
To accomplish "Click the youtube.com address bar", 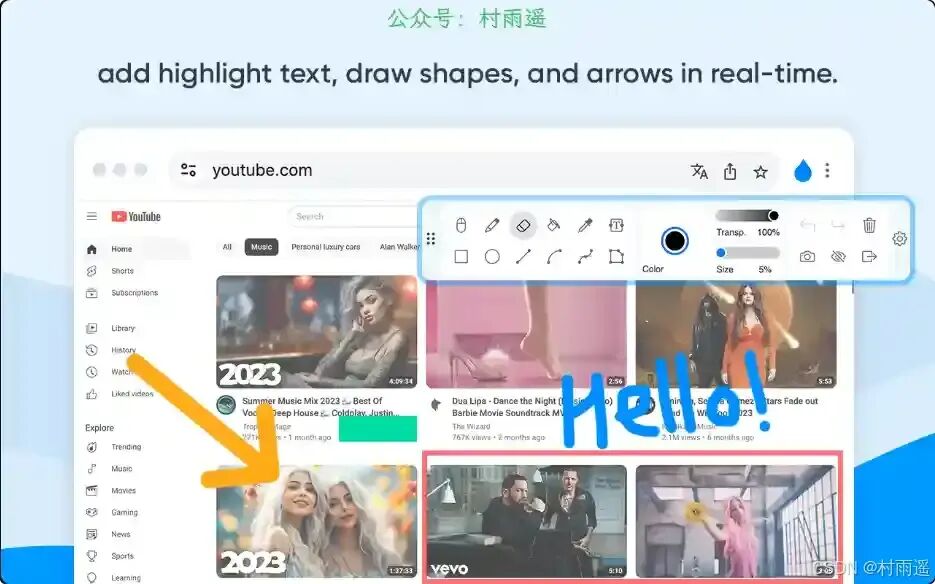I will coord(474,171).
